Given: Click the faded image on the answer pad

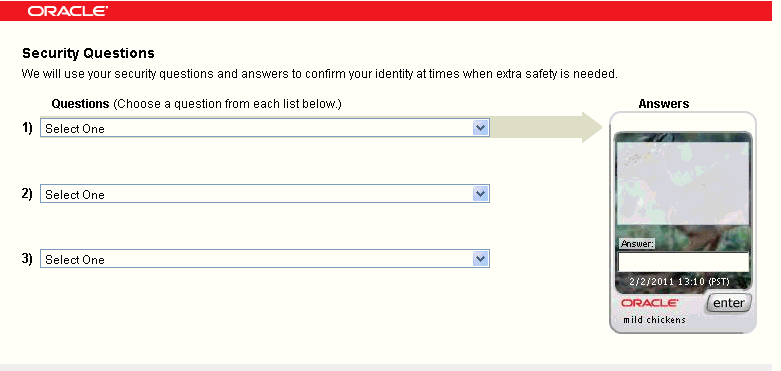Looking at the screenshot, I should tap(683, 183).
